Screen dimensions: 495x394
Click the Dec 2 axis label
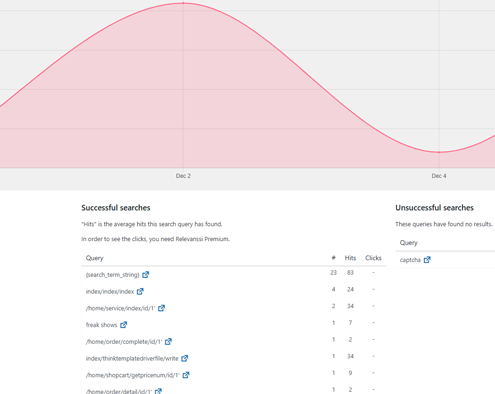[183, 176]
